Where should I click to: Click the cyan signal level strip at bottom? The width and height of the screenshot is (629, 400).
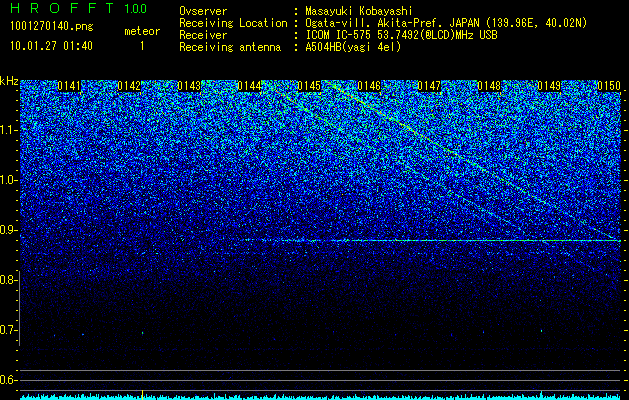[x=320, y=397]
